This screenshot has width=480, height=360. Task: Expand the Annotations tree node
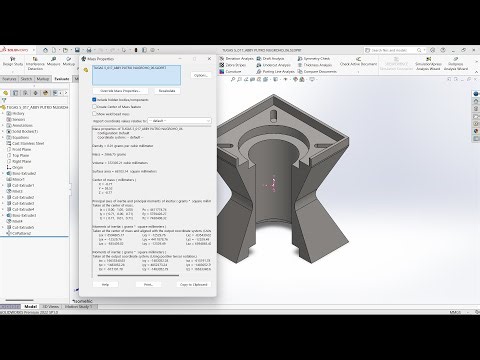pos(3,126)
